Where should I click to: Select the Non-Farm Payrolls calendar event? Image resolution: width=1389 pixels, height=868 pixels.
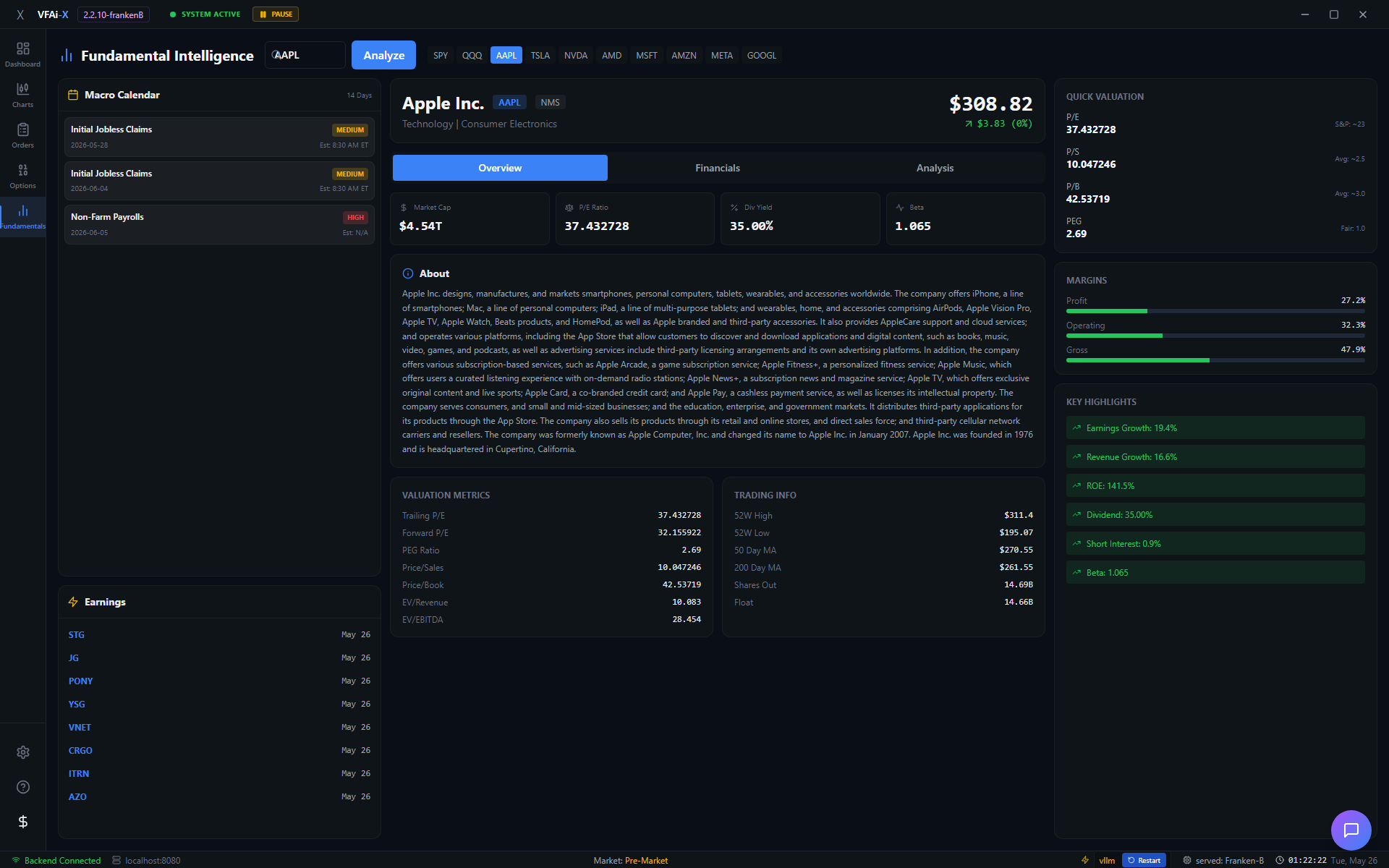point(219,224)
